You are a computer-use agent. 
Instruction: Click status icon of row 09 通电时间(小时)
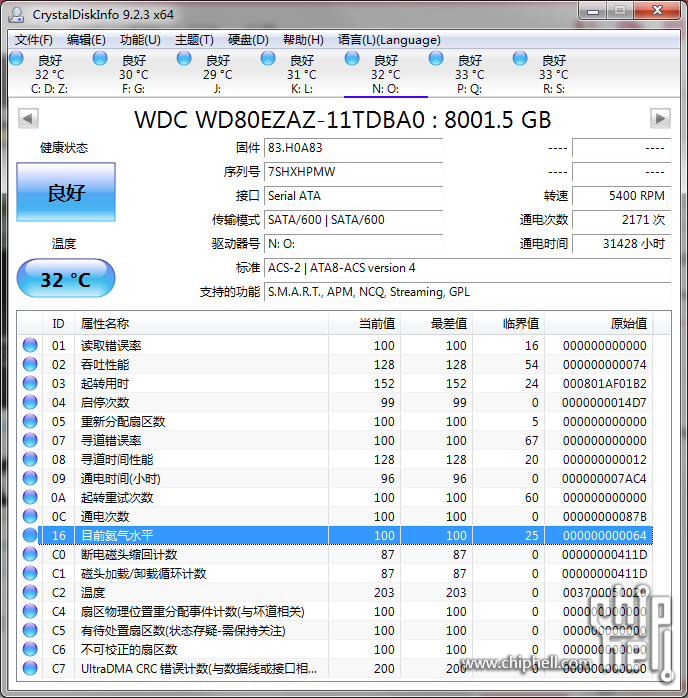click(30, 478)
